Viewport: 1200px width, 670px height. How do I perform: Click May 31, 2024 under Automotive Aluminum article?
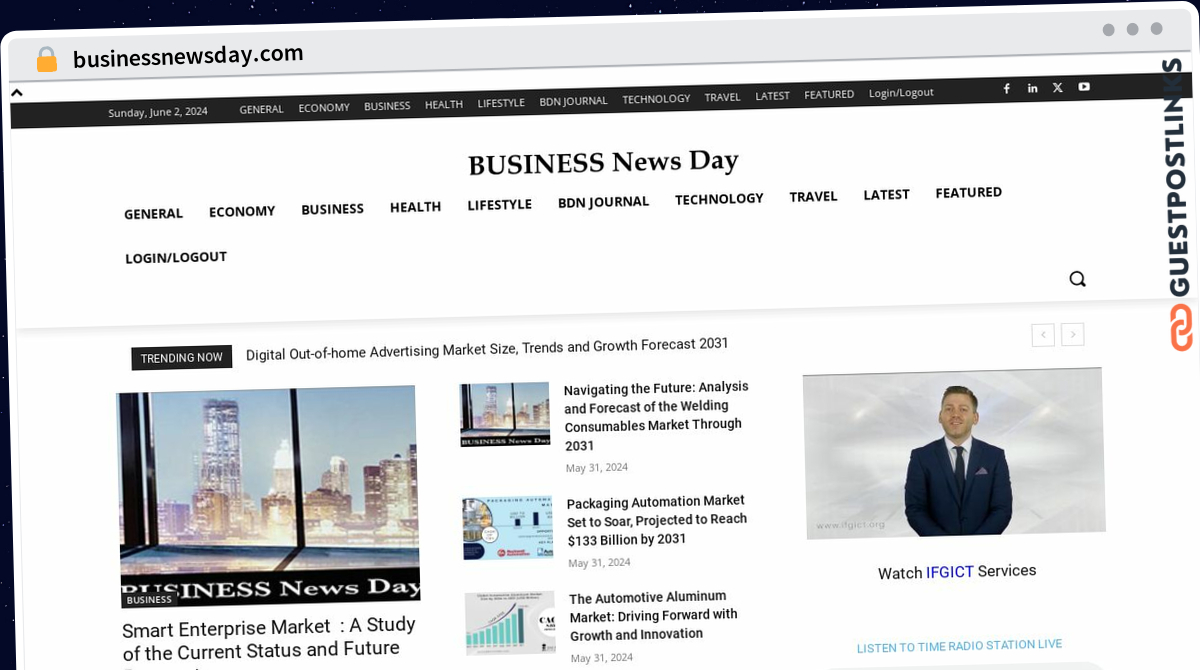pos(602,658)
